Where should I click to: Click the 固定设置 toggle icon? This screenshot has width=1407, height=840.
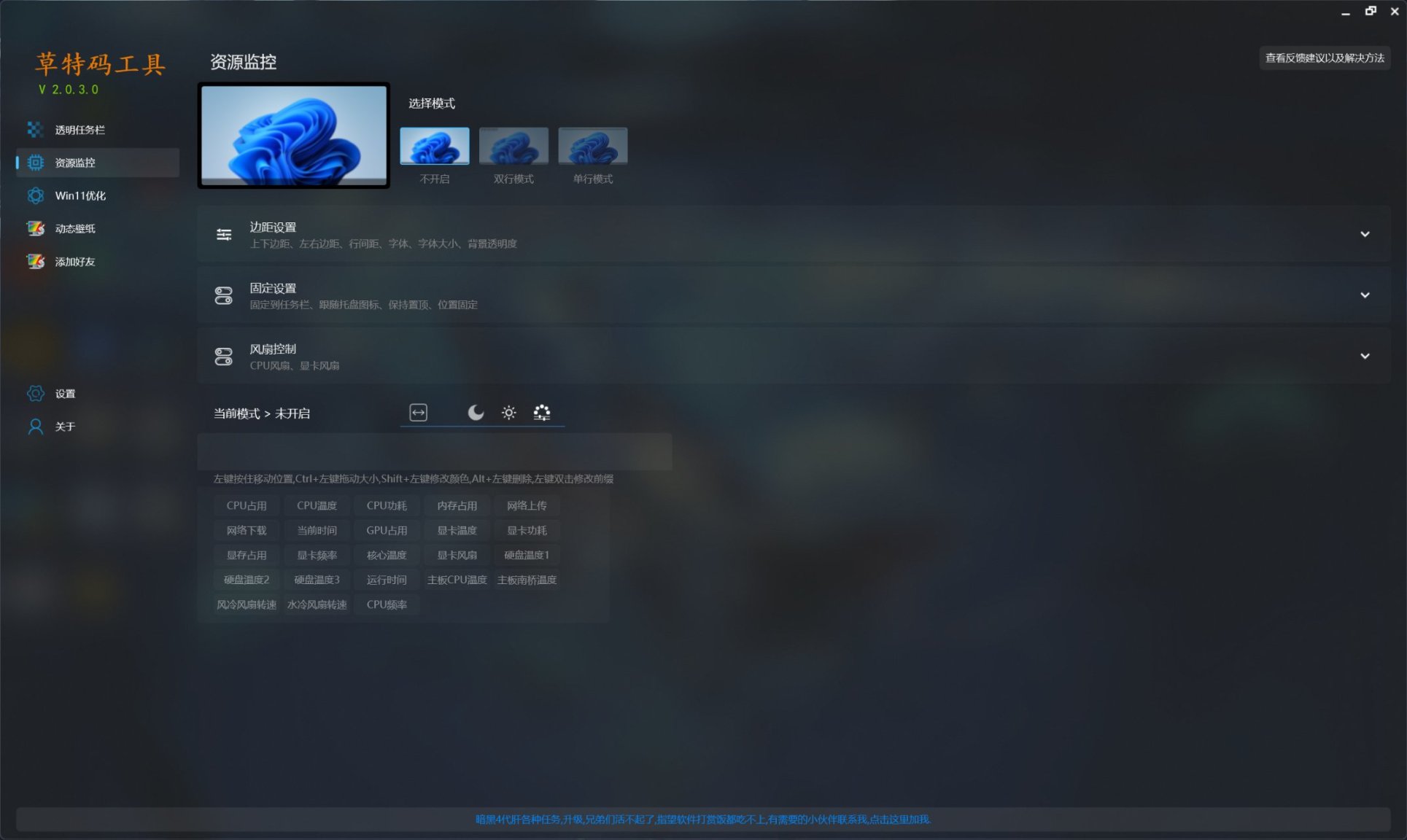click(x=224, y=295)
